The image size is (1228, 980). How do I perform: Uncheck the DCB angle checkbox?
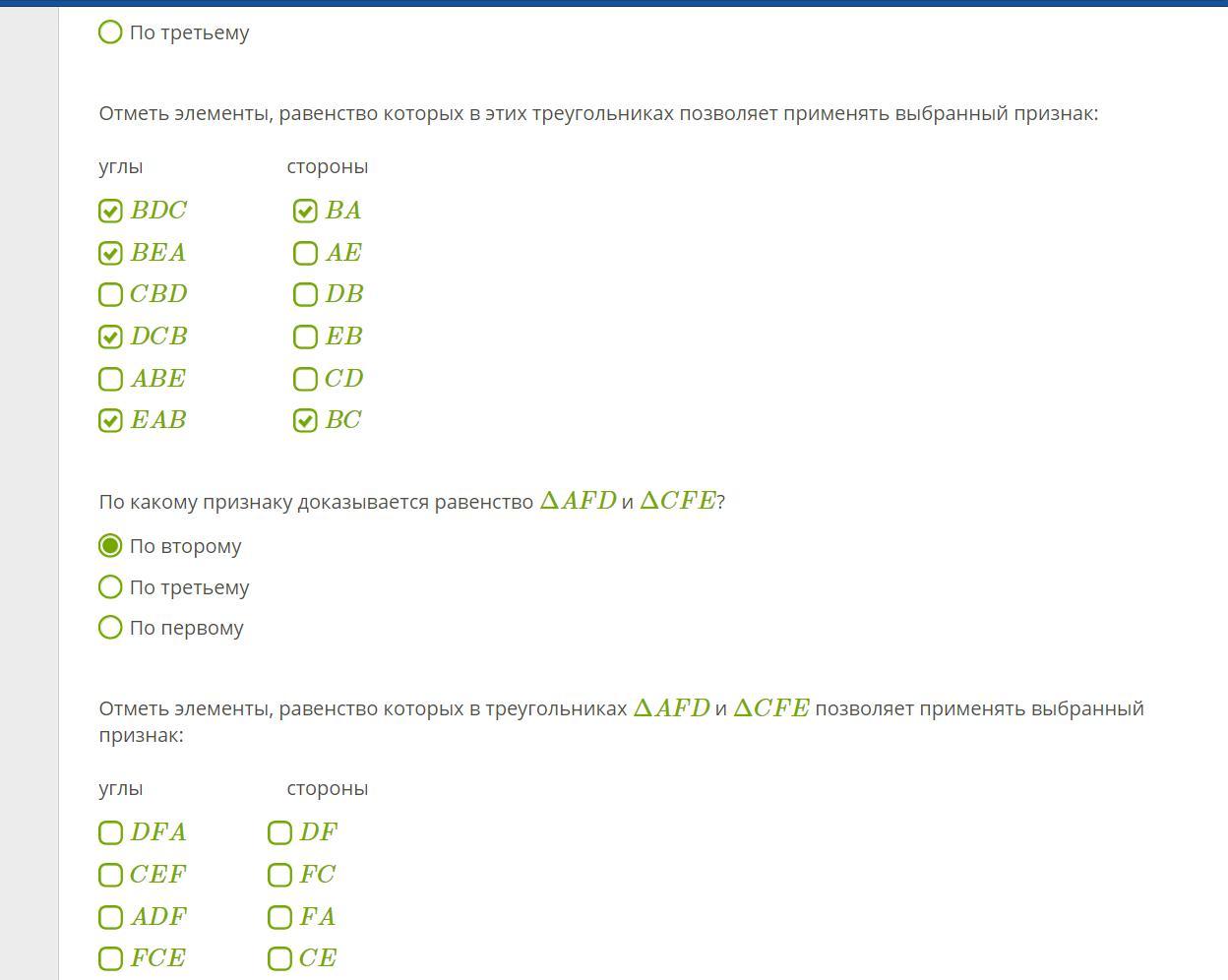point(111,337)
